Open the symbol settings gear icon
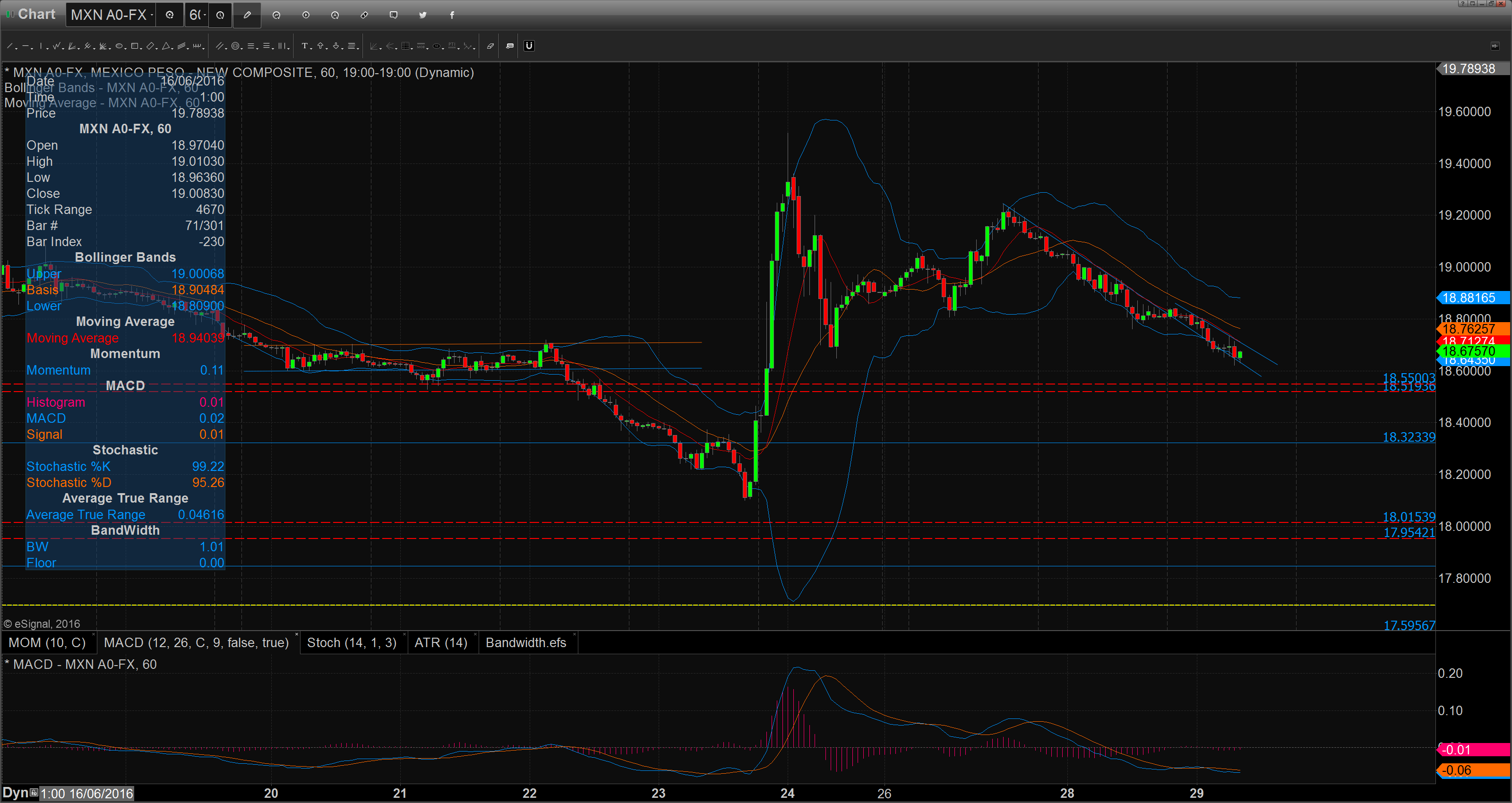 coord(170,15)
